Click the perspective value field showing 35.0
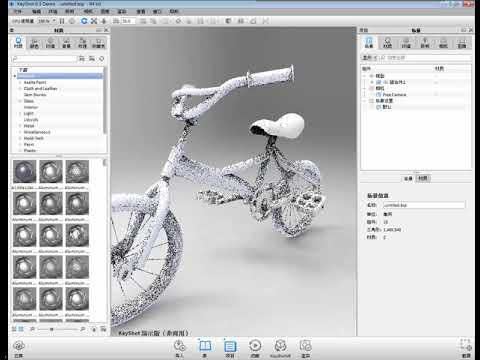 [x=128, y=21]
